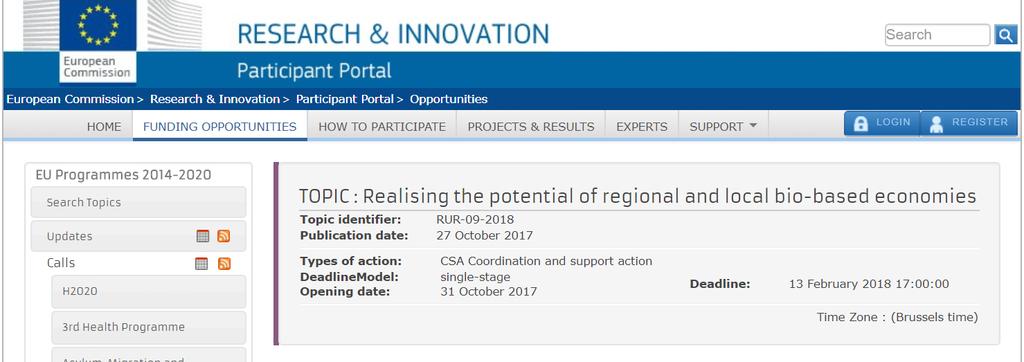This screenshot has height=362, width=1024.
Task: Follow the Participant Portal breadcrumb link
Action: pos(345,99)
